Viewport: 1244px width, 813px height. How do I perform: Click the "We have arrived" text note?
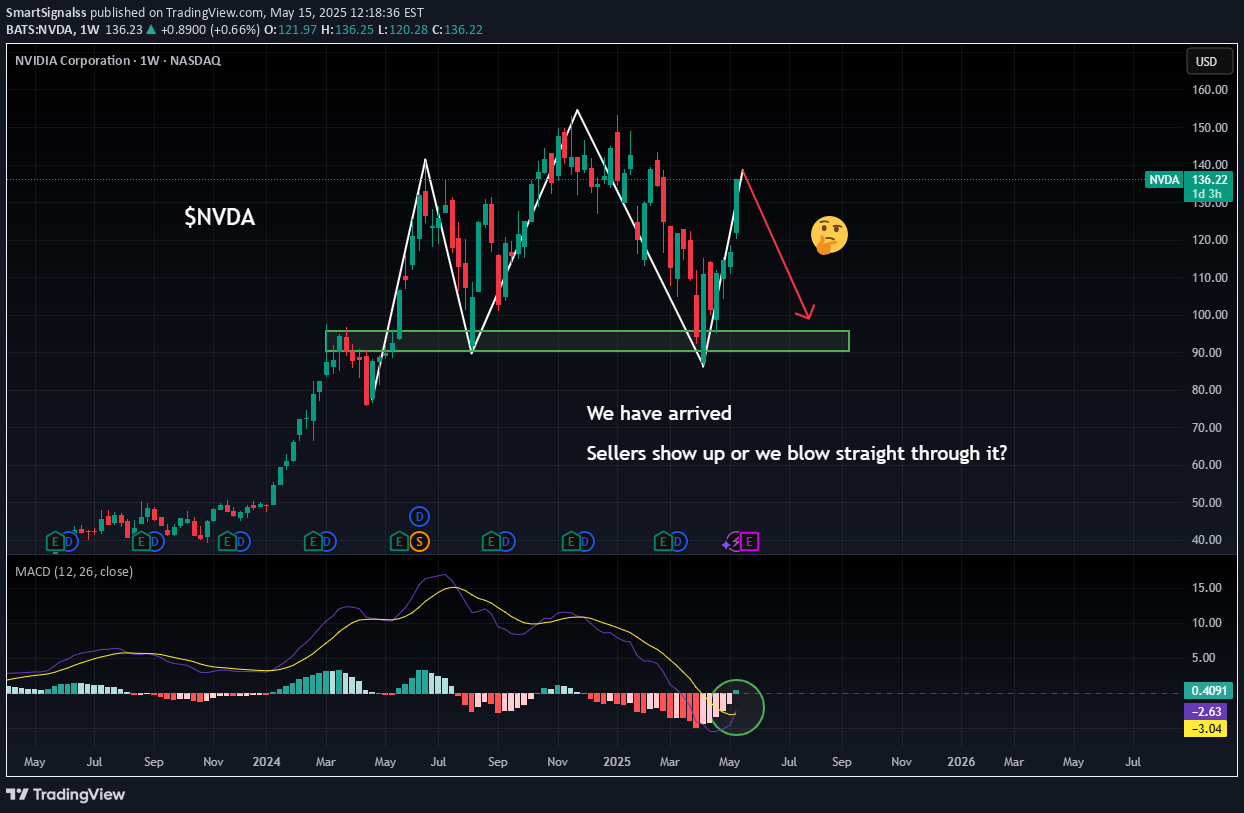pos(659,413)
